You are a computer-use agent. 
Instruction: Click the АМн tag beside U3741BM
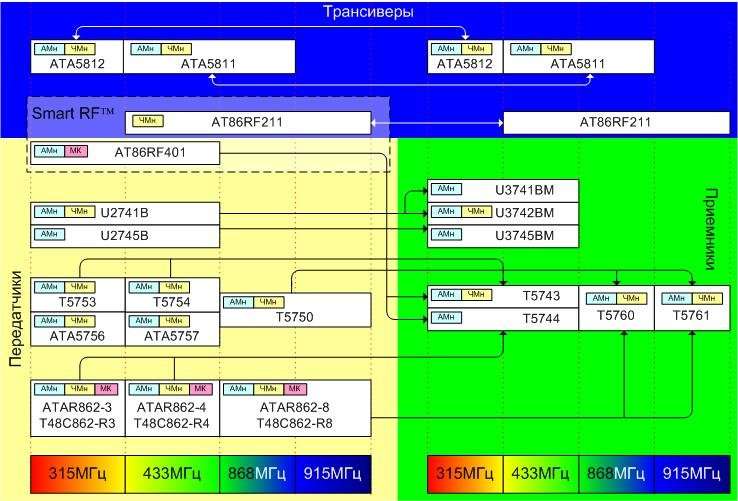[x=446, y=189]
